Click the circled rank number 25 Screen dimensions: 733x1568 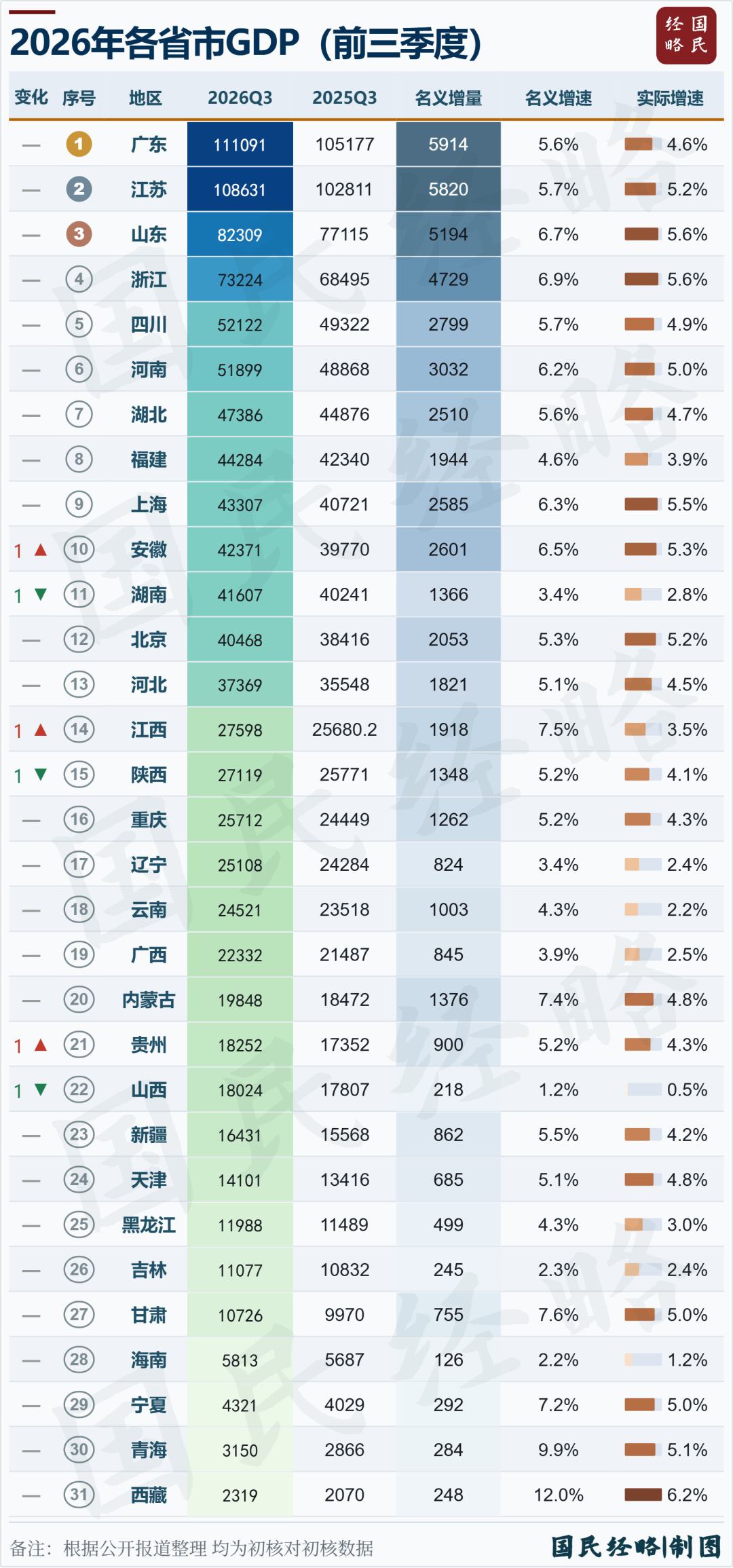(x=79, y=1225)
